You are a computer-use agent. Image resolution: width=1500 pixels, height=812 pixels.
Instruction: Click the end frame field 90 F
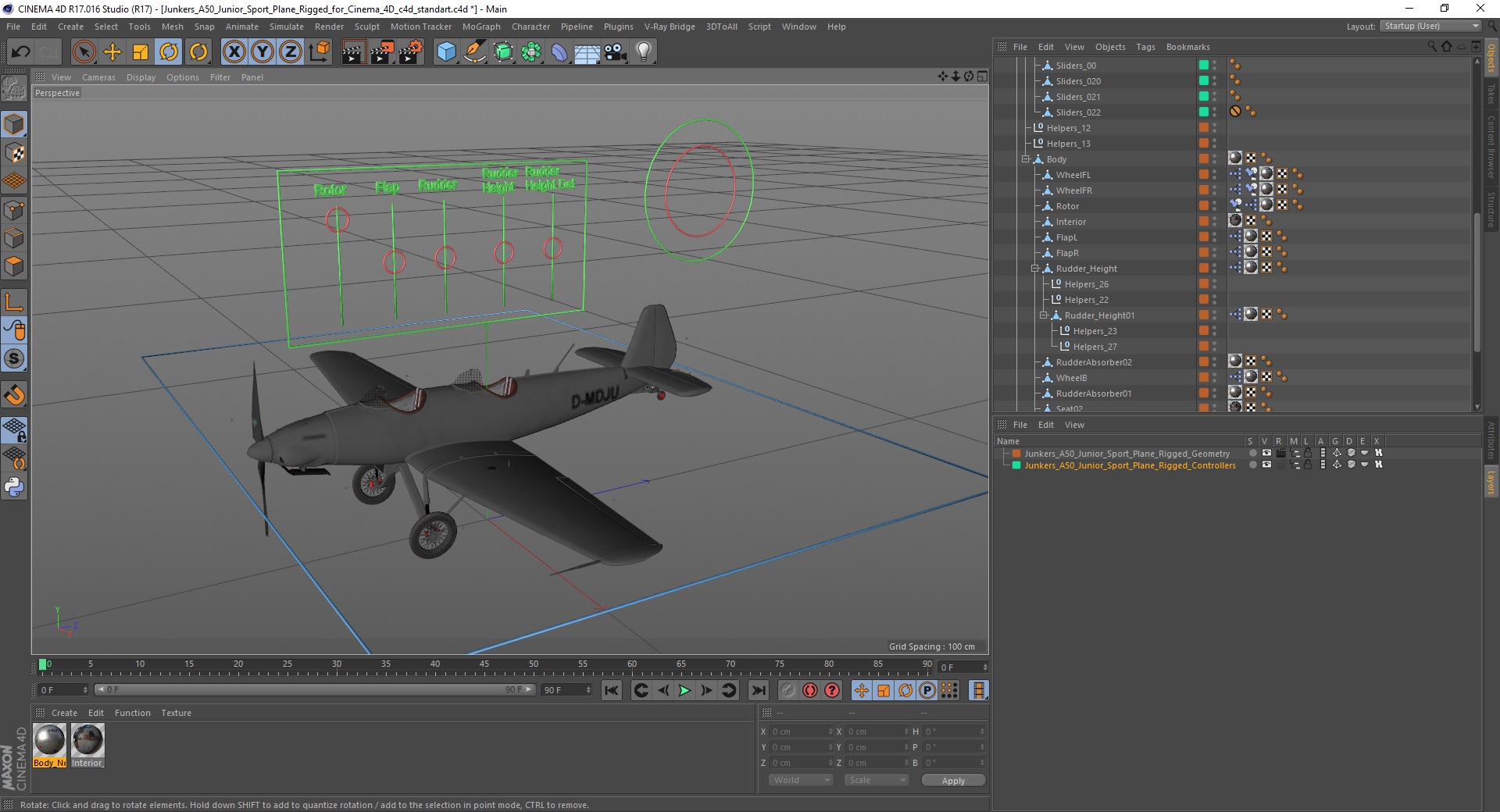(x=567, y=690)
